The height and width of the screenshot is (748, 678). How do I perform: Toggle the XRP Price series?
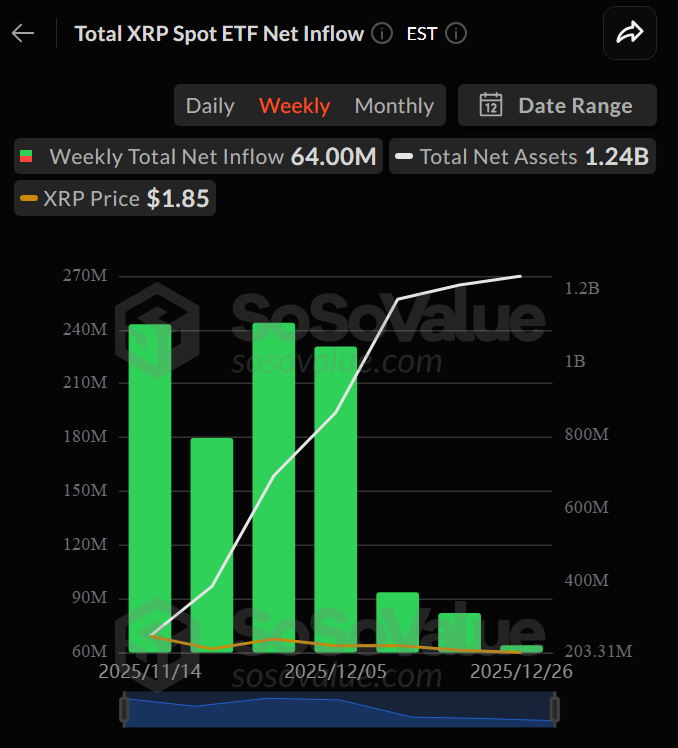115,199
